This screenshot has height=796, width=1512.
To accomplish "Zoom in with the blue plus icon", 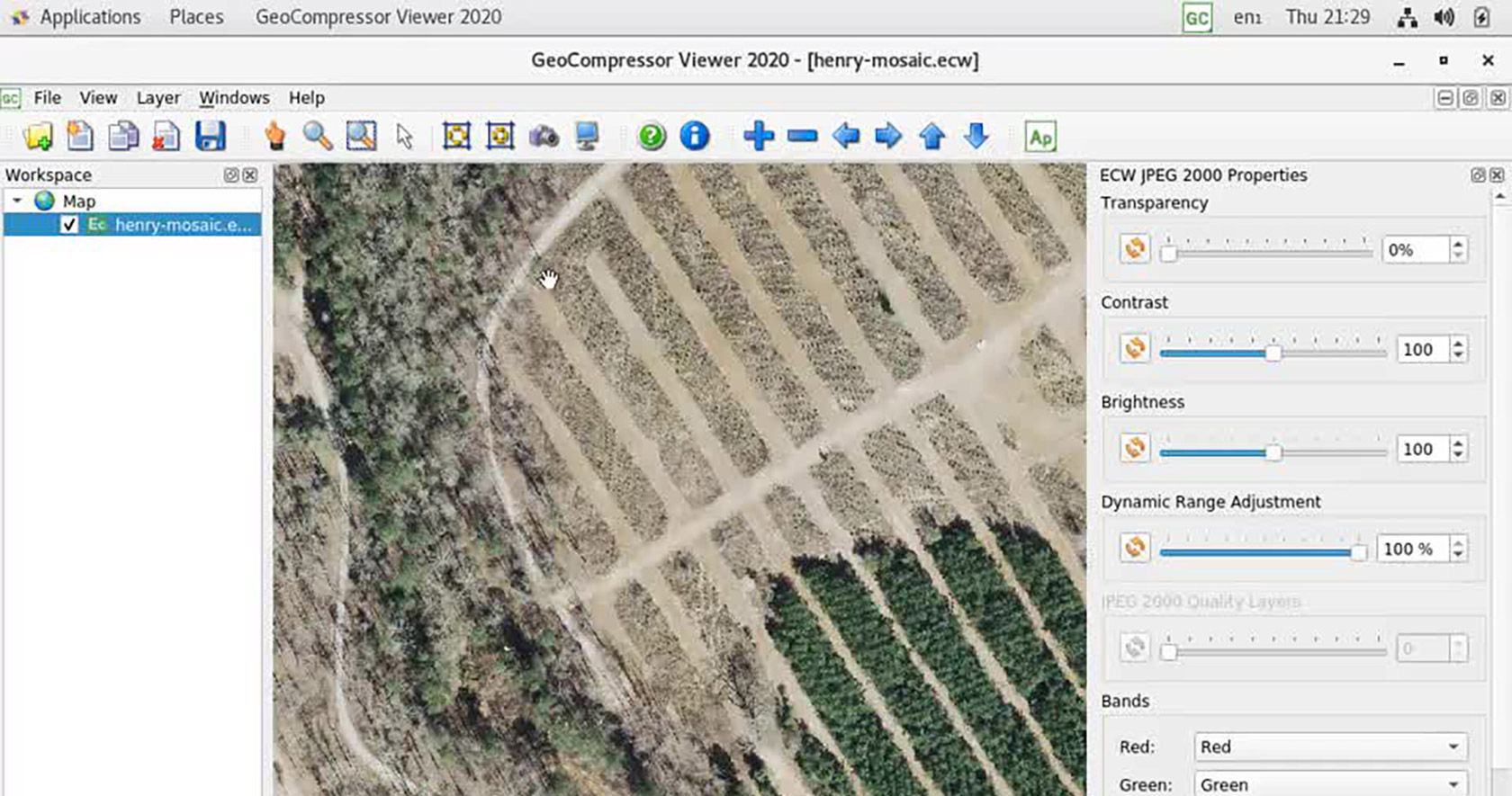I will click(x=759, y=136).
